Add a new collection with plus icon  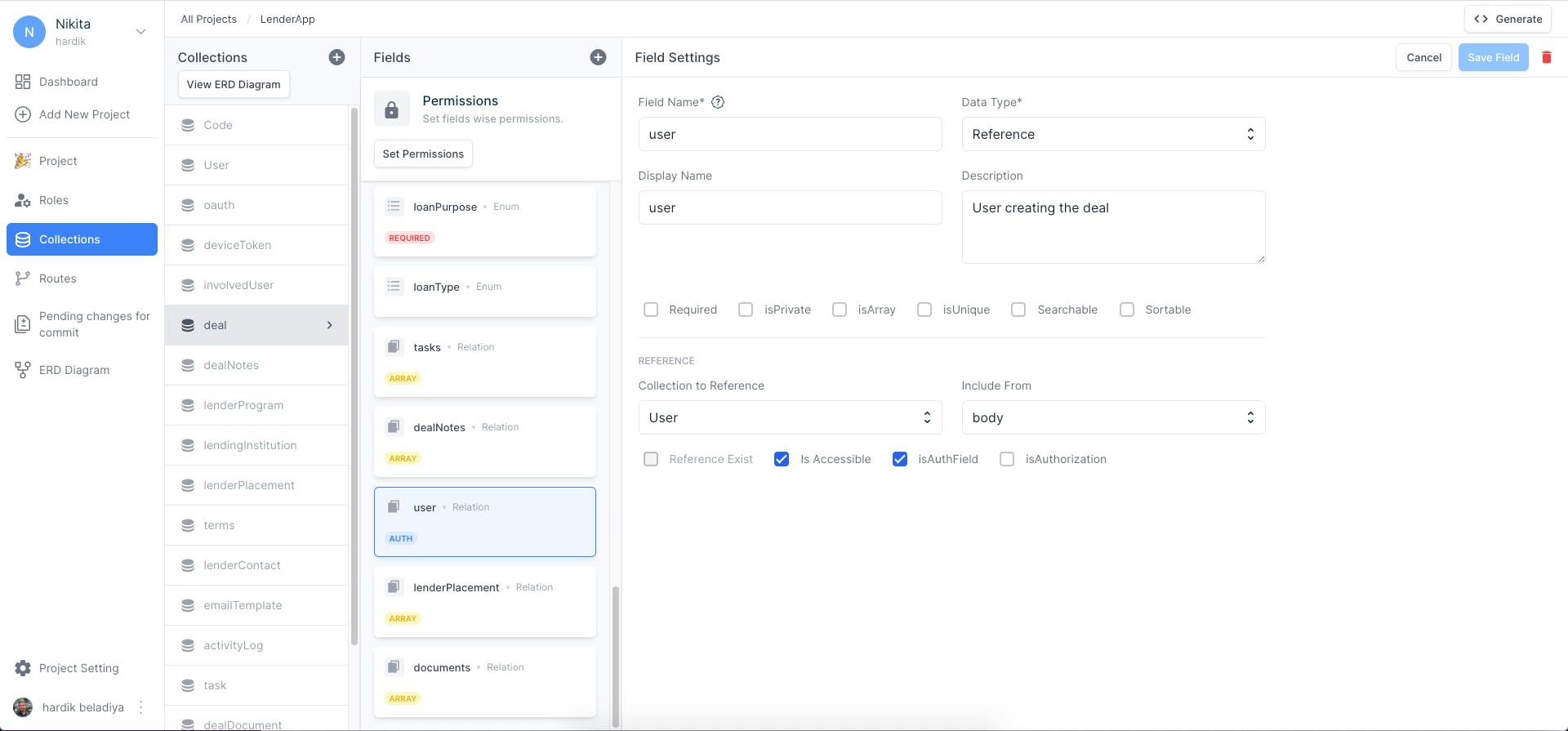(336, 57)
